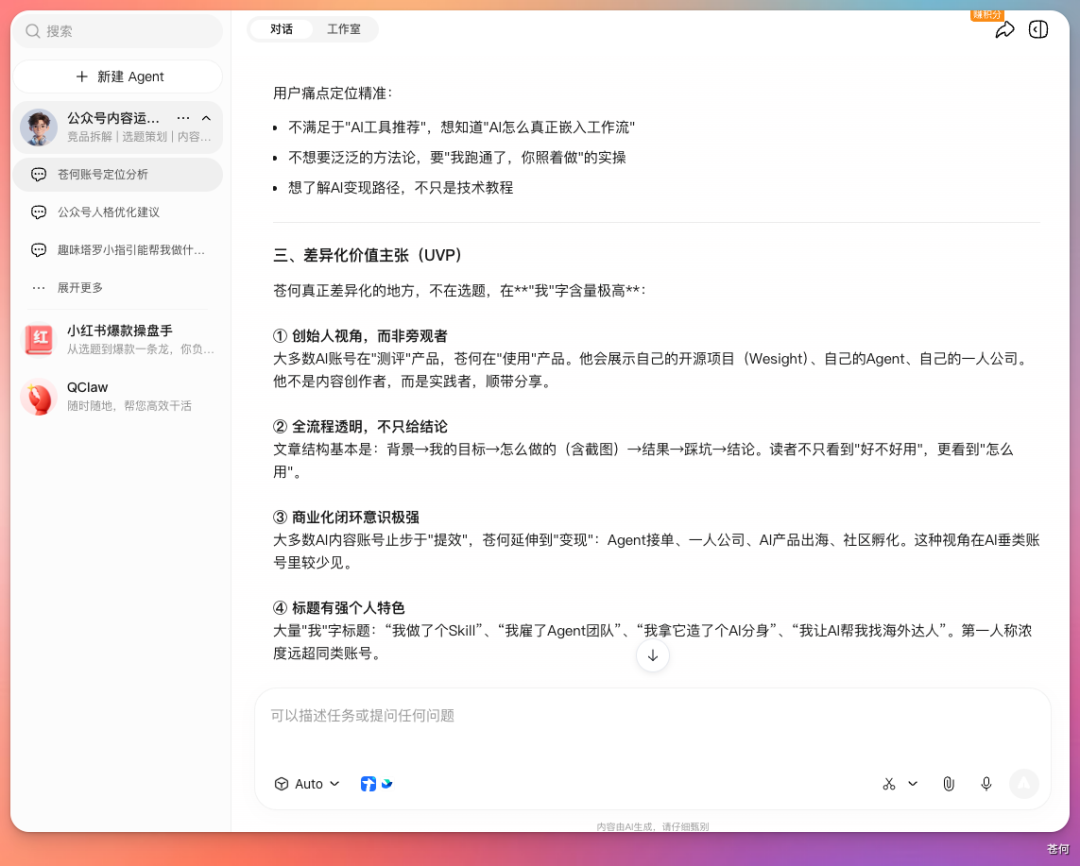Open more options for 公众号内容运营 agent
Viewport: 1080px width, 866px height.
tap(183, 118)
